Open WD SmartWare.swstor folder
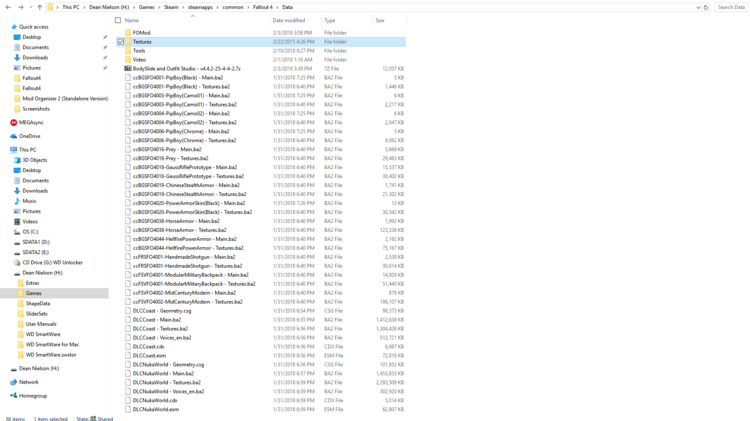The height and width of the screenshot is (421, 750). point(51,355)
